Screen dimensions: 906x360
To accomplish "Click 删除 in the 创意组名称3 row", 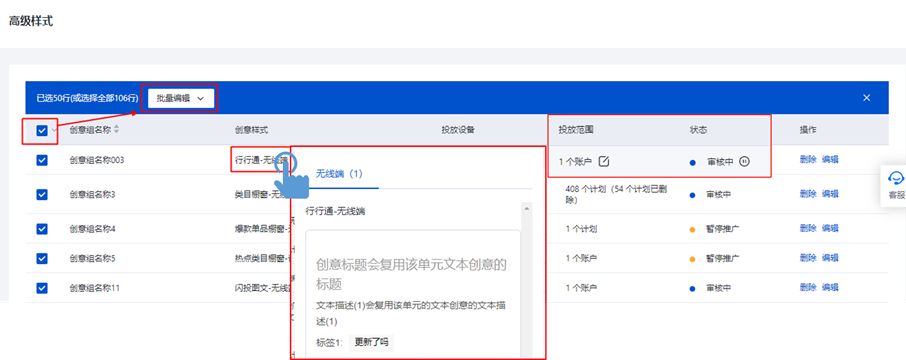I will (808, 194).
